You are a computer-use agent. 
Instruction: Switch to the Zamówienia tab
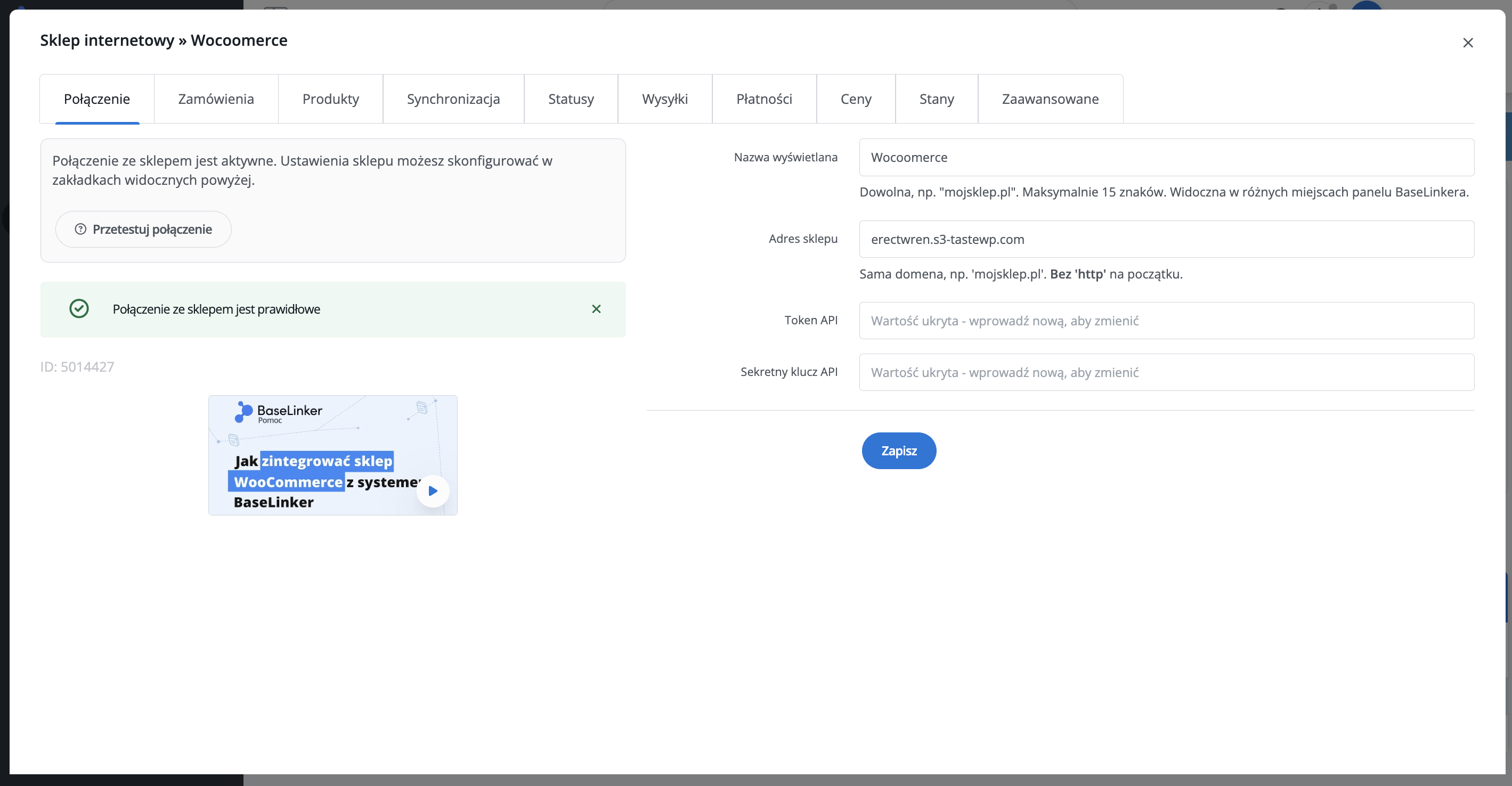click(x=216, y=99)
